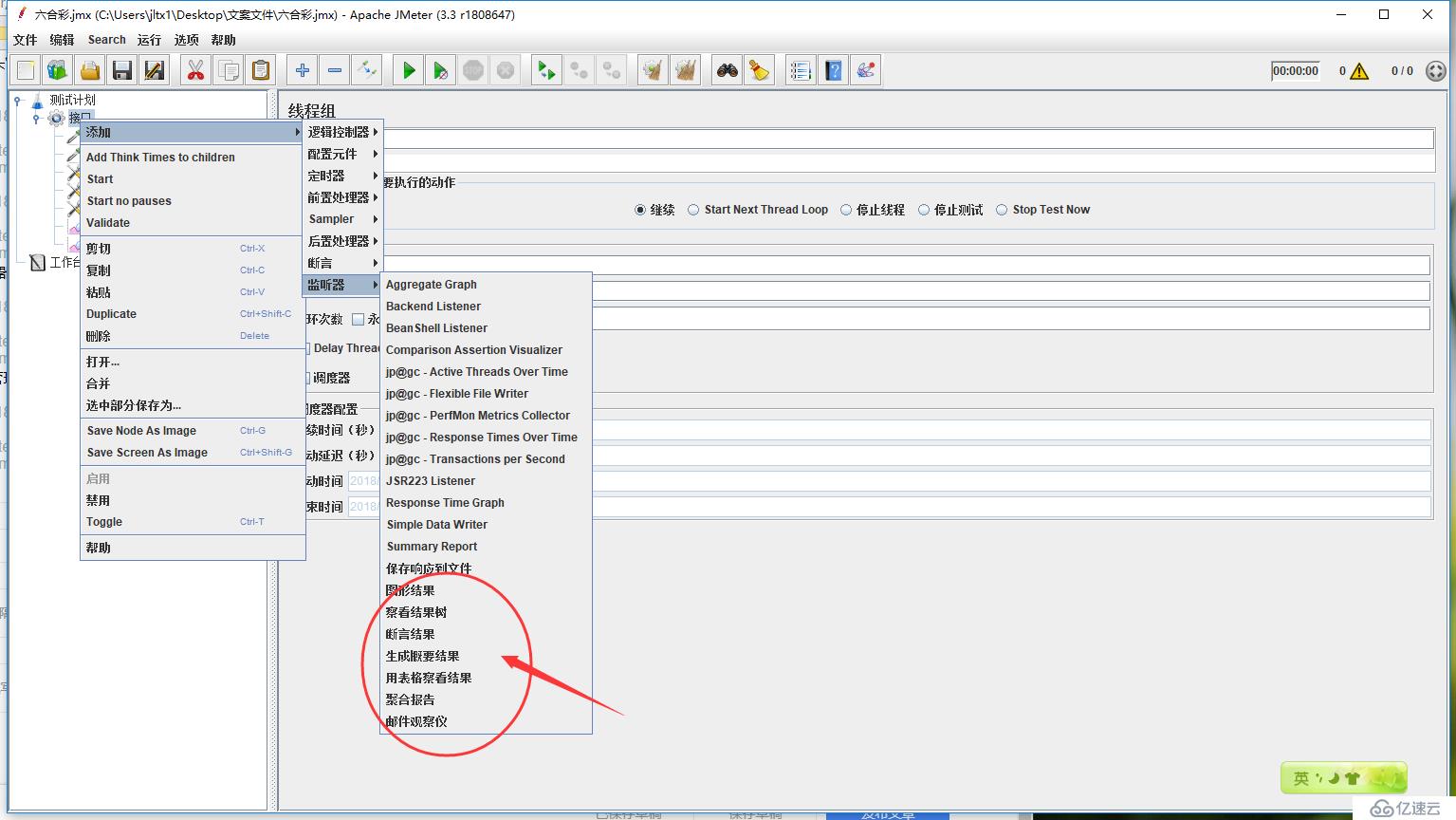This screenshot has height=820, width=1456.
Task: Start the test with green play icon
Action: point(409,70)
